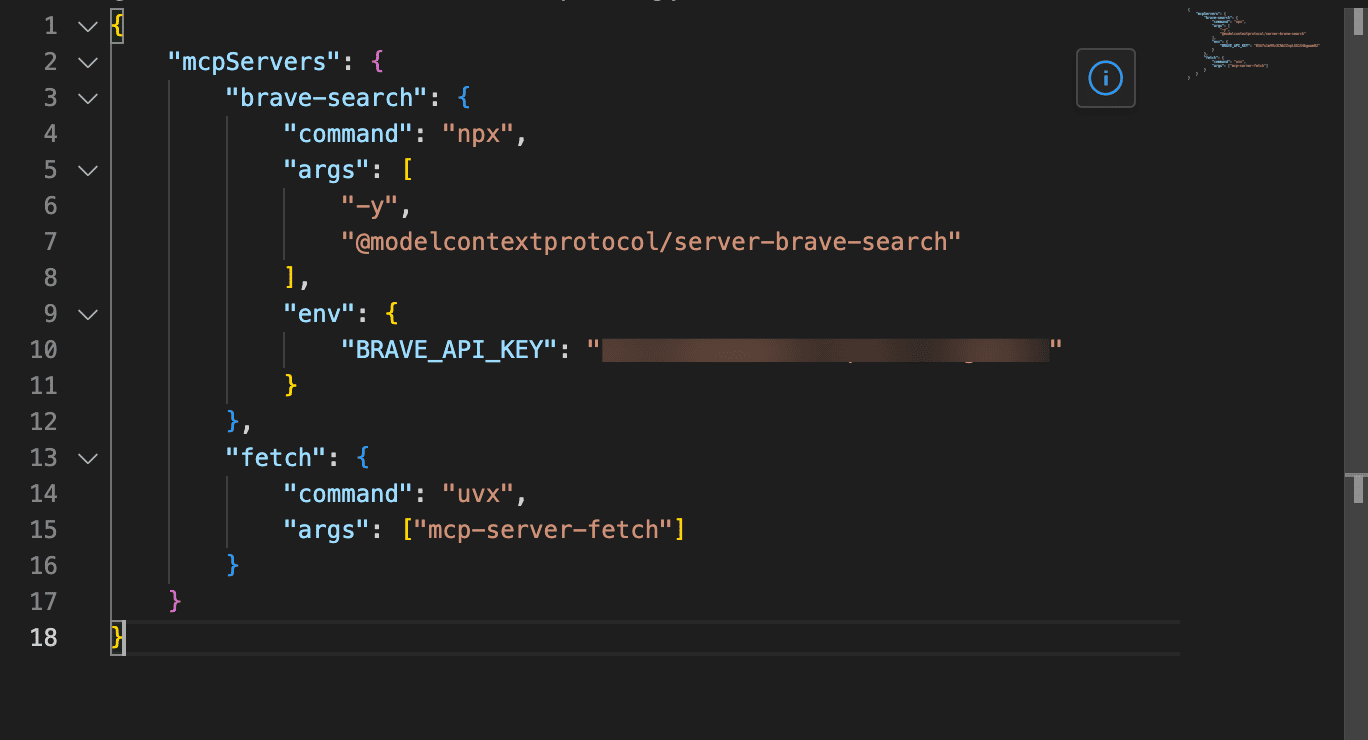Click the "npx" command value
Viewport: 1368px width, 740px height.
click(x=478, y=134)
